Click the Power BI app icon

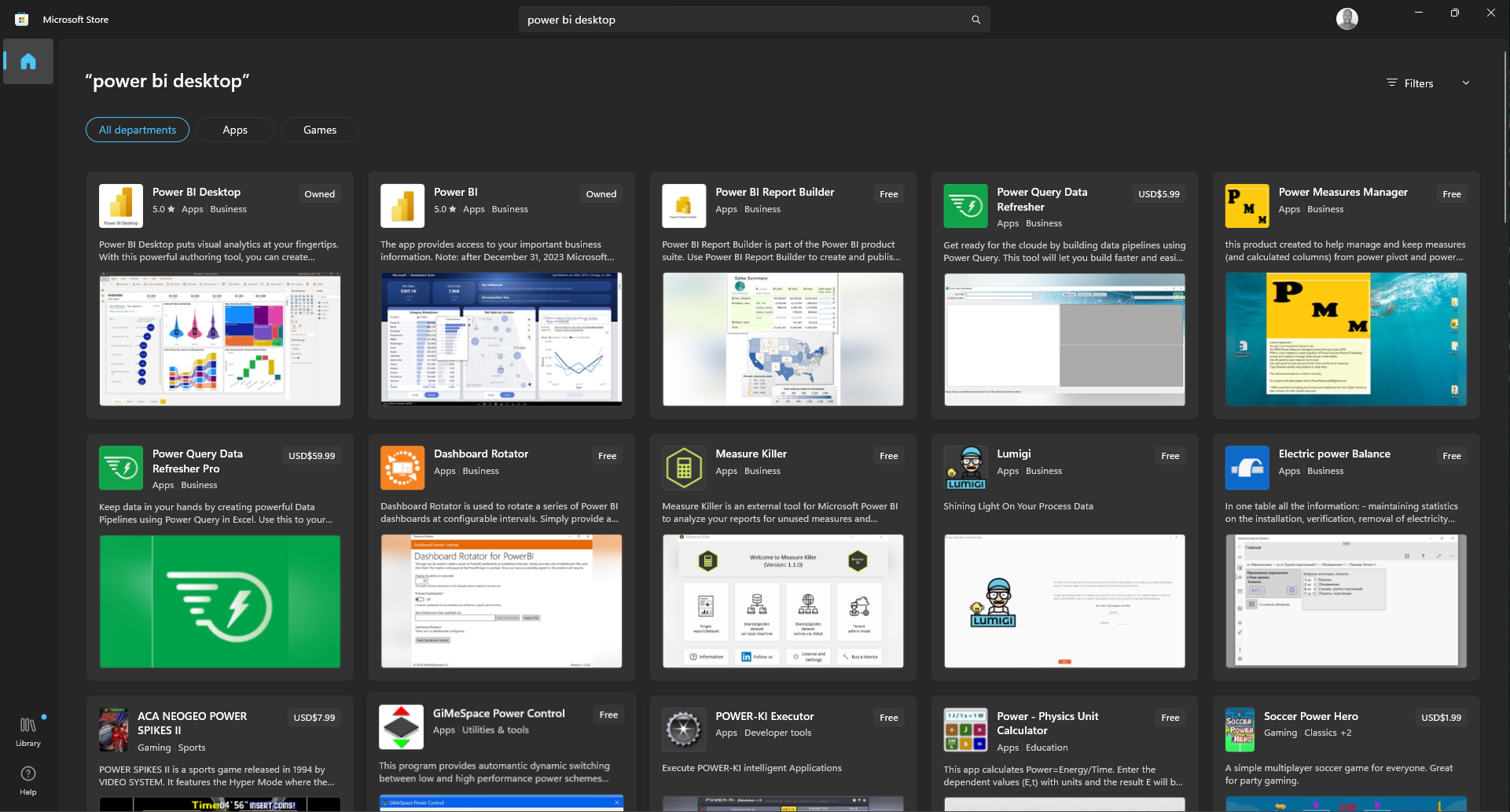pos(402,206)
